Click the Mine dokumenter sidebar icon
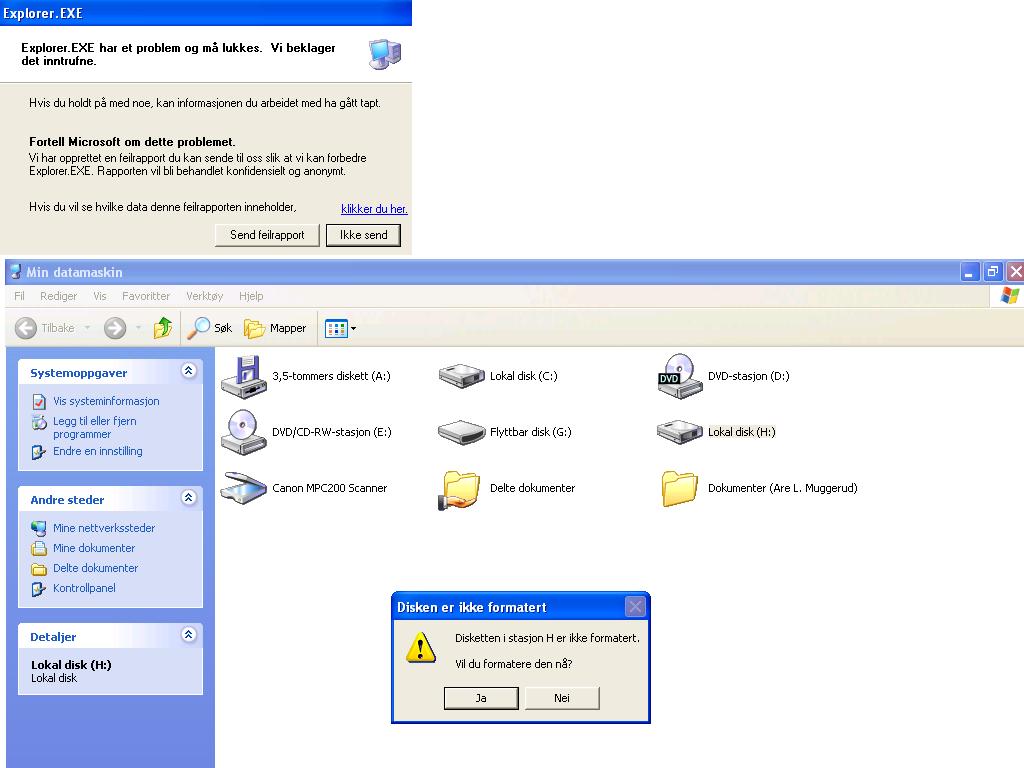 pos(39,549)
